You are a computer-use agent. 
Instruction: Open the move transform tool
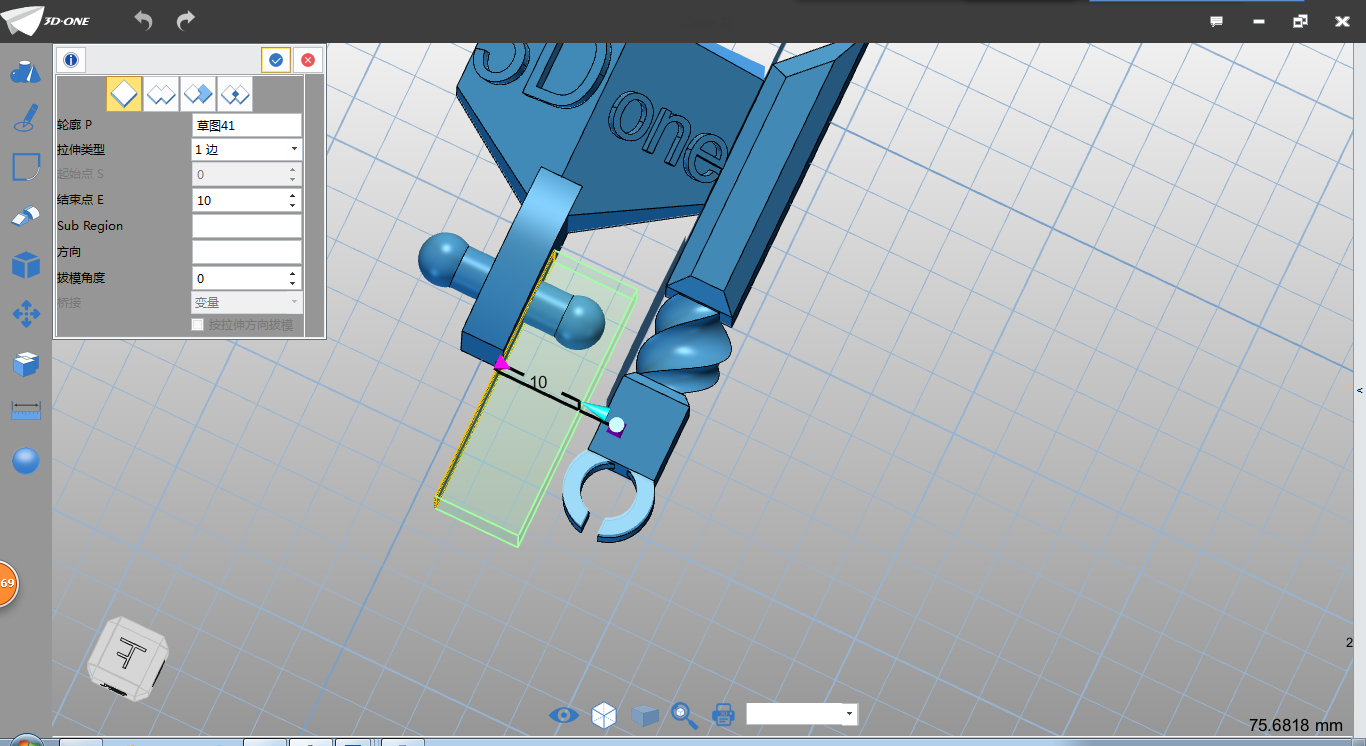[x=25, y=314]
